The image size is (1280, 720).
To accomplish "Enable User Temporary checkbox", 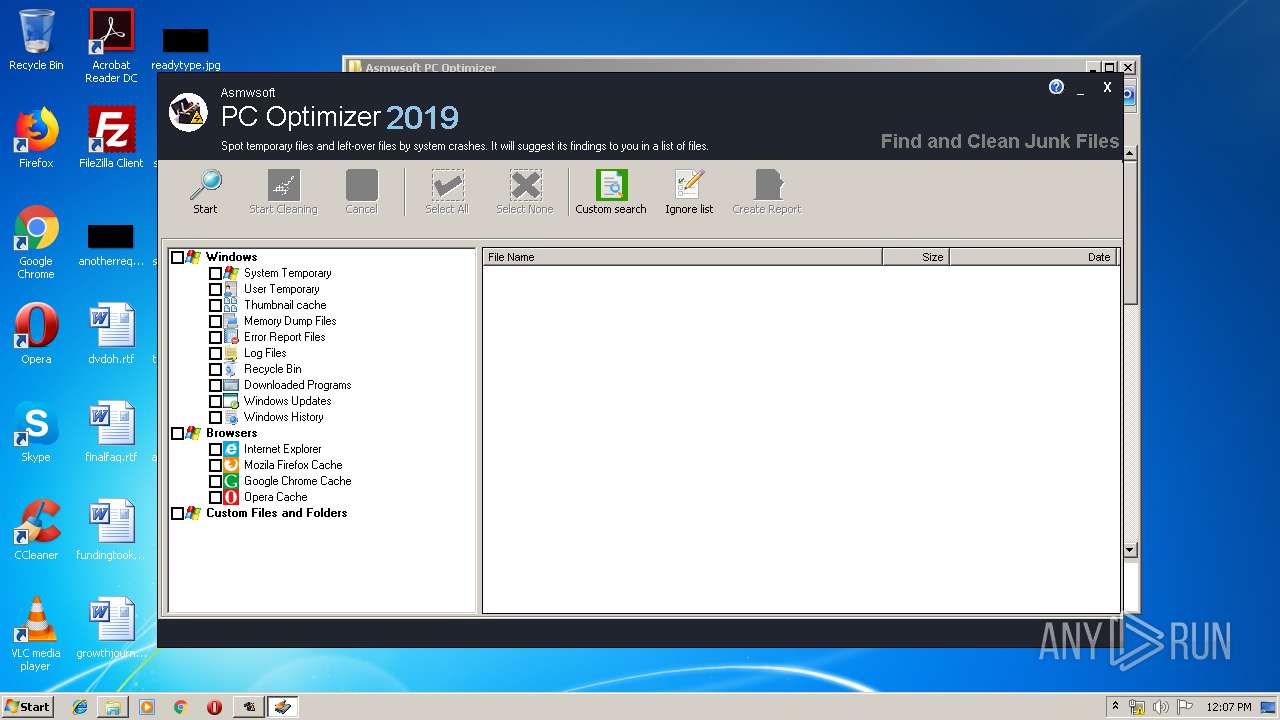I will point(215,289).
